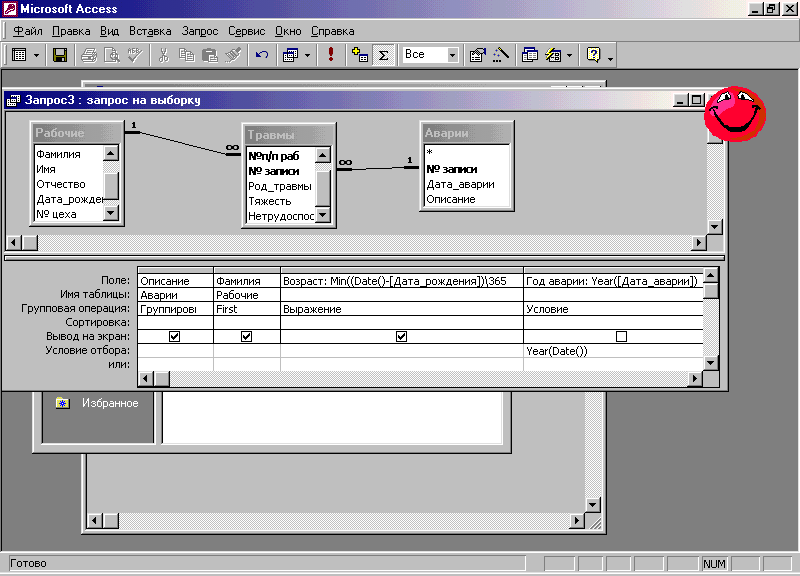Select group operation First cell
The width and height of the screenshot is (800, 576).
[x=247, y=309]
